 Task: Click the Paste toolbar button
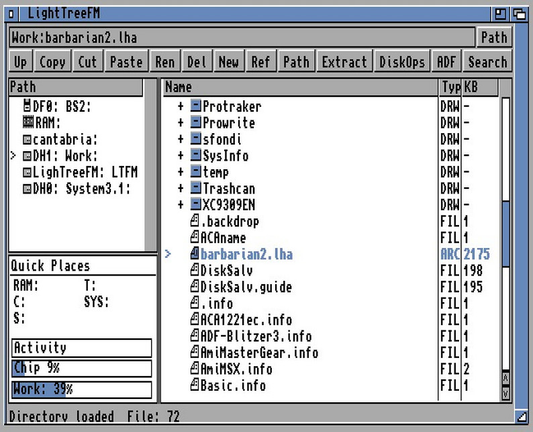pos(126,62)
